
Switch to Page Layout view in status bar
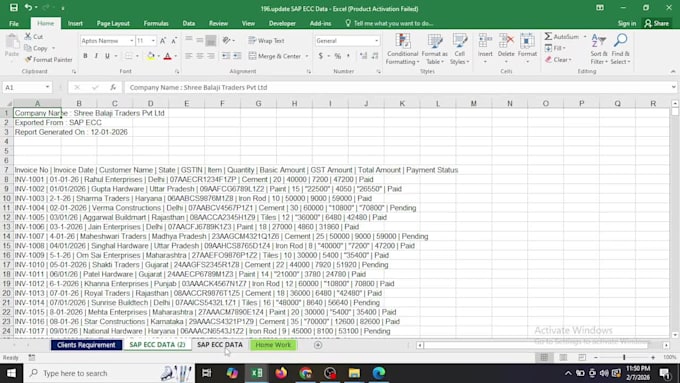[563, 357]
